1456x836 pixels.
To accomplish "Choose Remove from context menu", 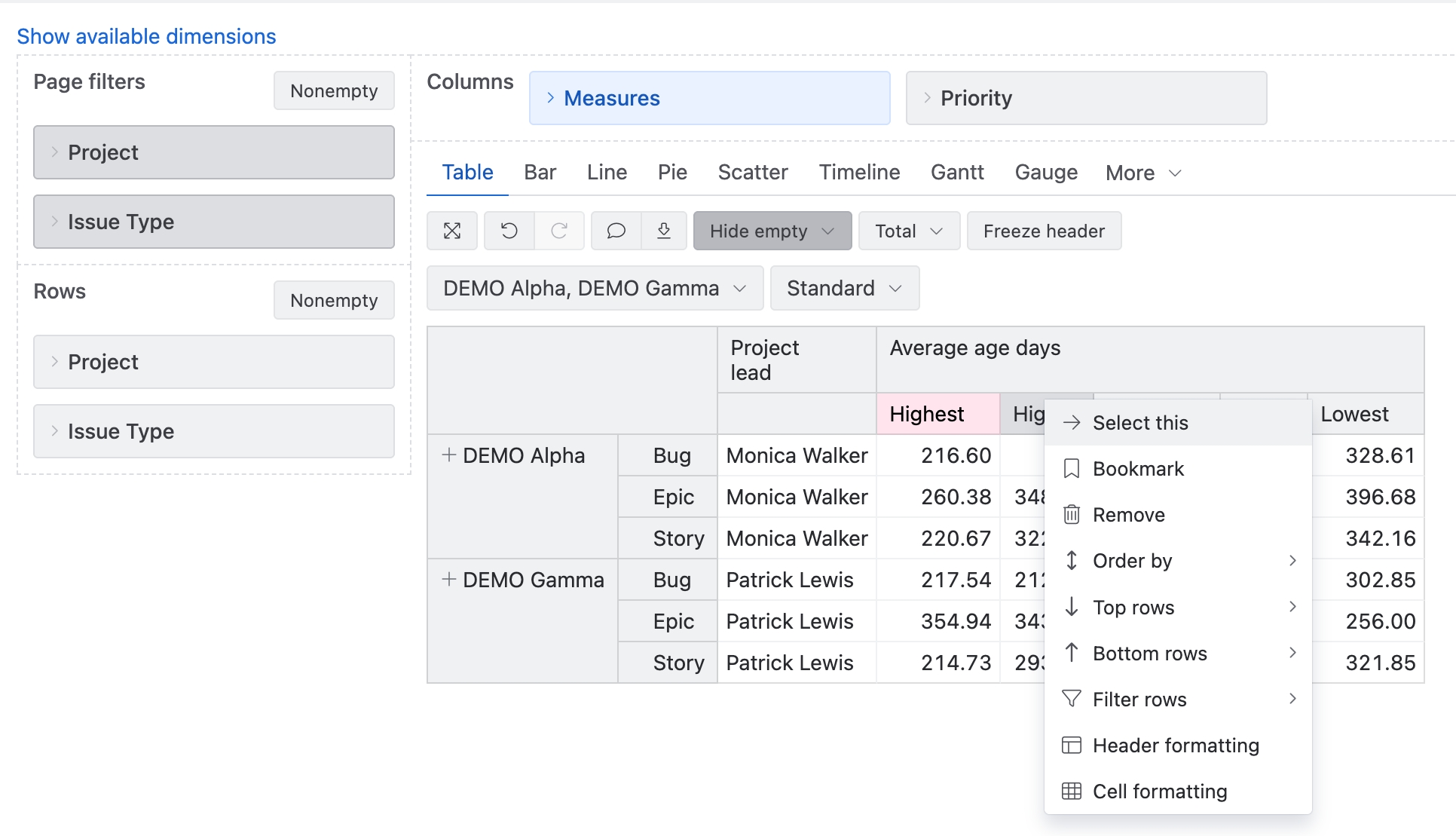I will pos(1178,515).
